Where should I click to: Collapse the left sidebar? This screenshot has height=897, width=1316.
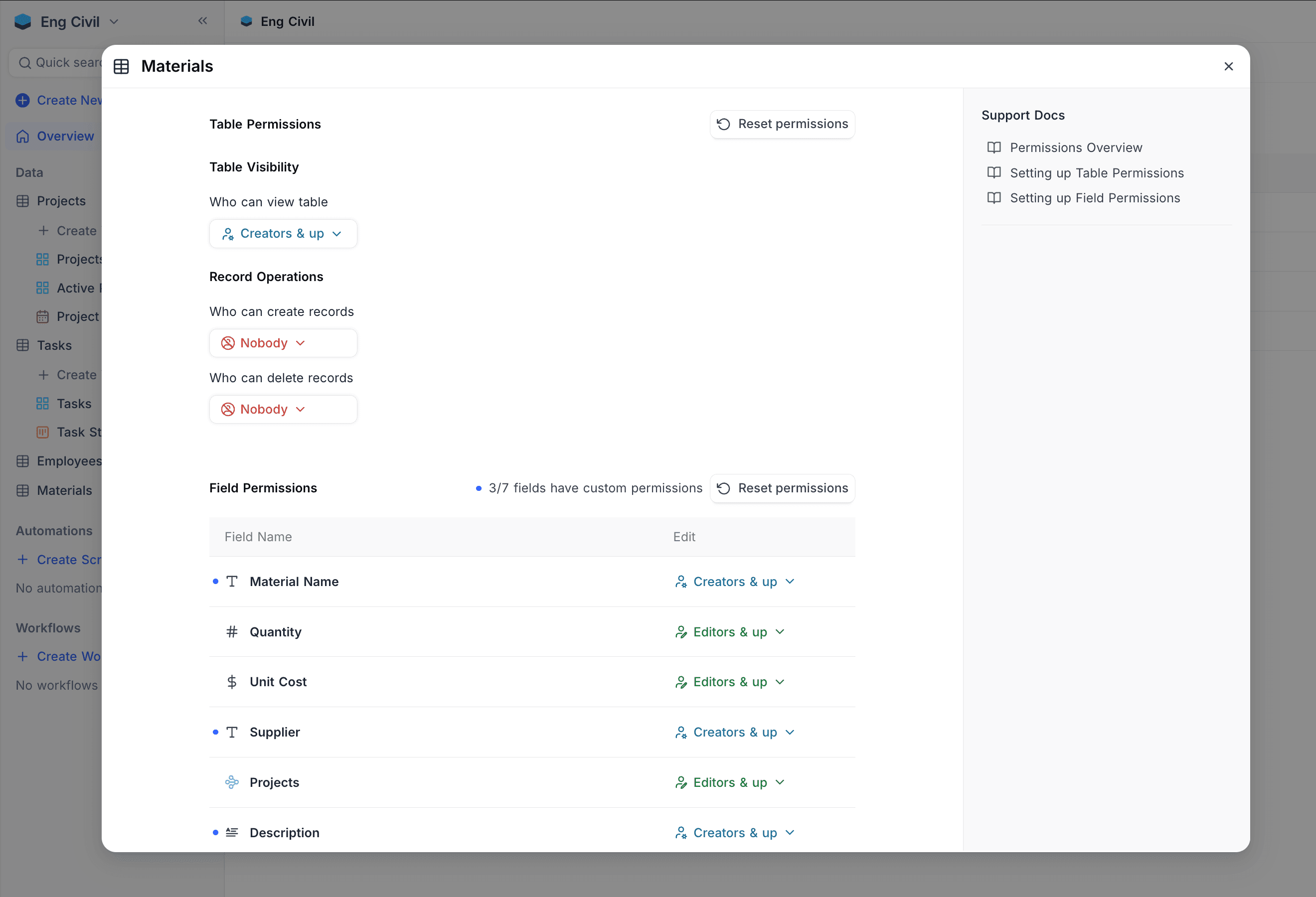[202, 21]
